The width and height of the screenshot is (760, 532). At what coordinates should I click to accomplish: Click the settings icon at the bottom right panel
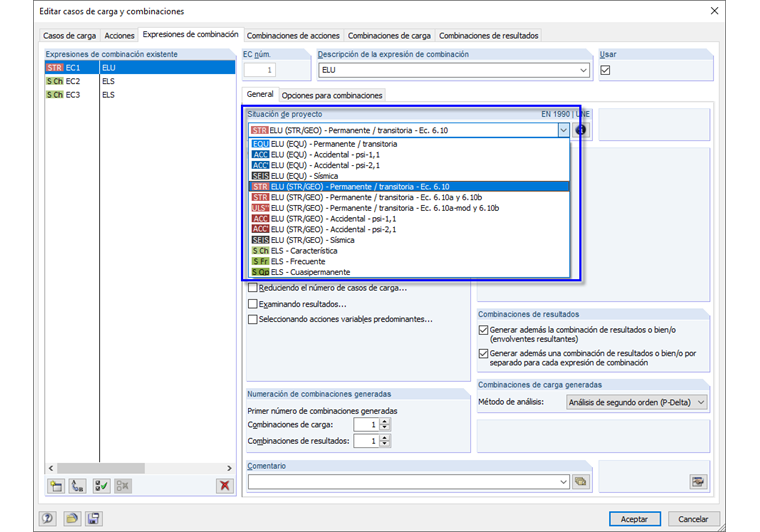698,482
